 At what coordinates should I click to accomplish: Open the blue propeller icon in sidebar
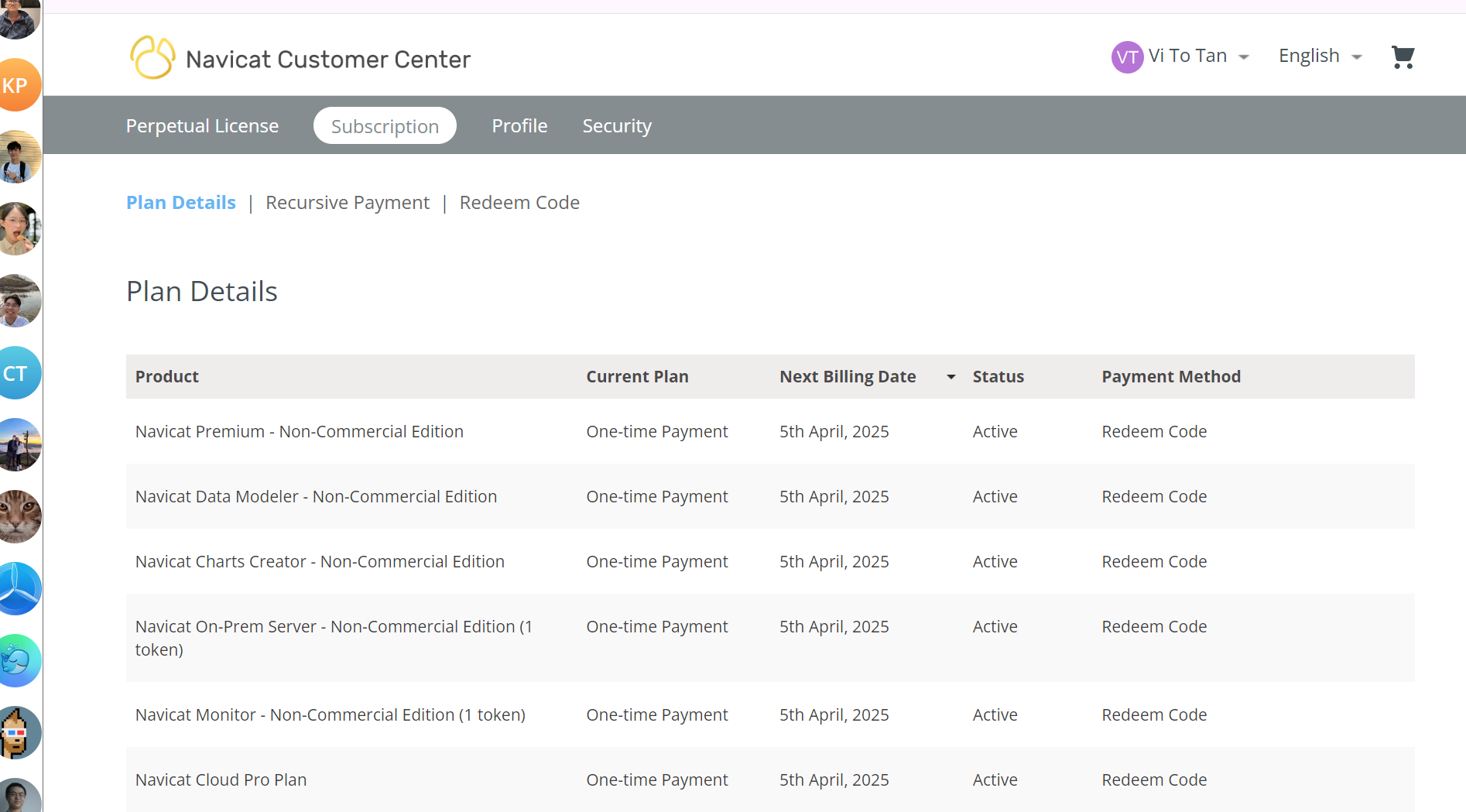pos(16,589)
